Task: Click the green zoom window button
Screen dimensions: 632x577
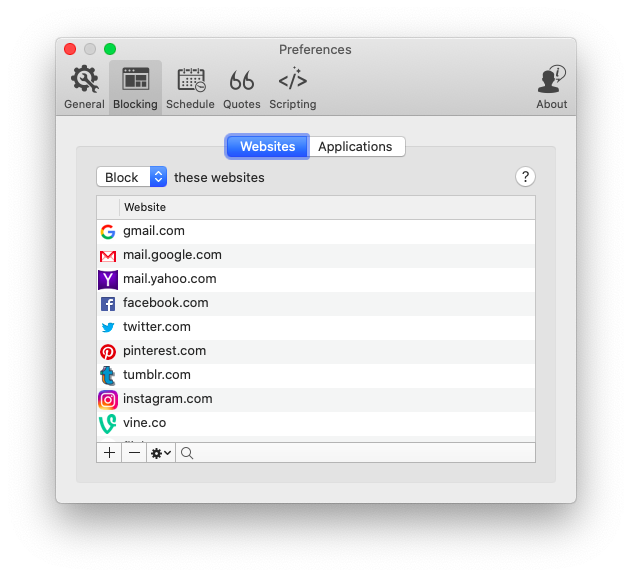Action: [x=110, y=49]
